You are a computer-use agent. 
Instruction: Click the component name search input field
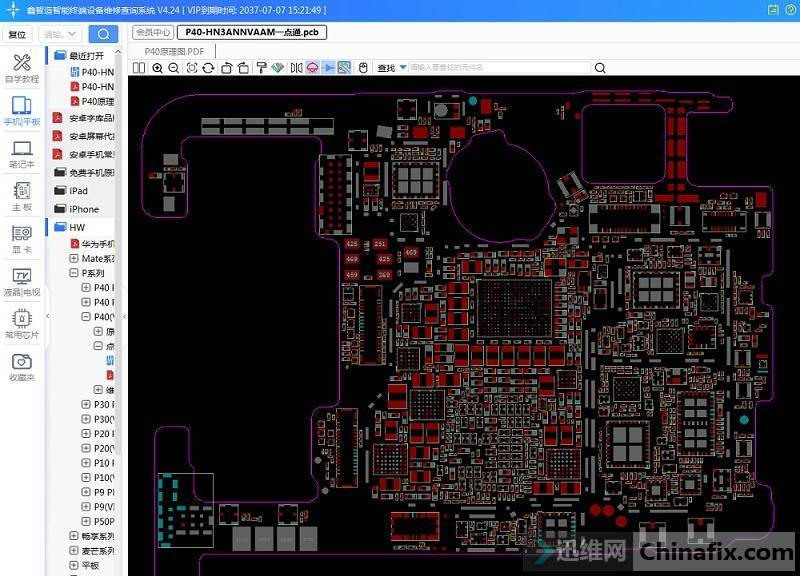pos(500,68)
